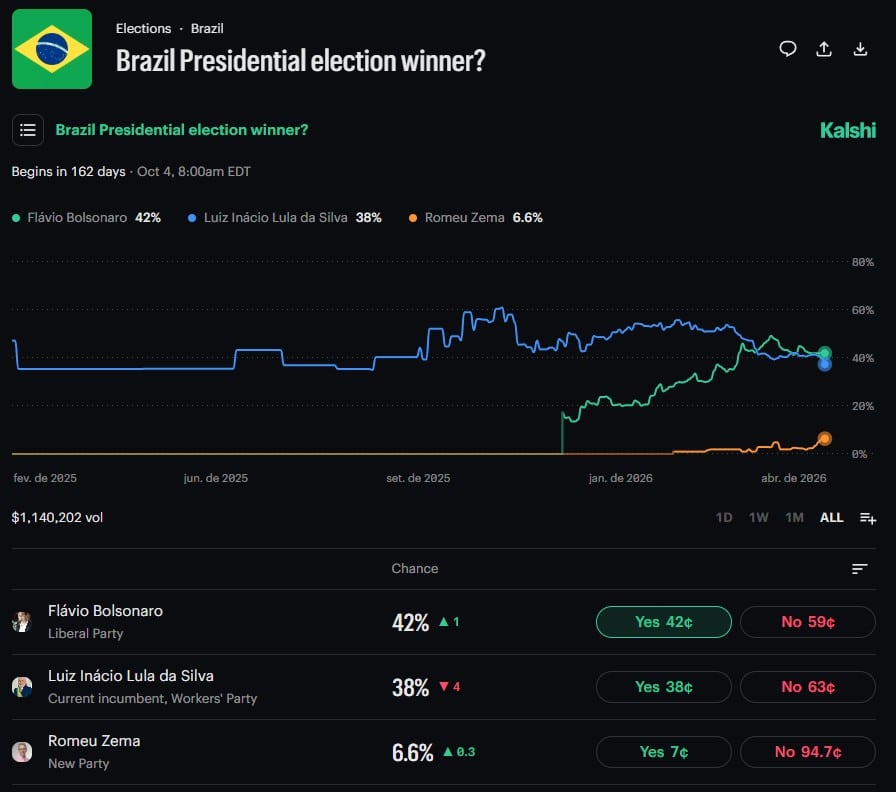Select the 1M time range

794,518
